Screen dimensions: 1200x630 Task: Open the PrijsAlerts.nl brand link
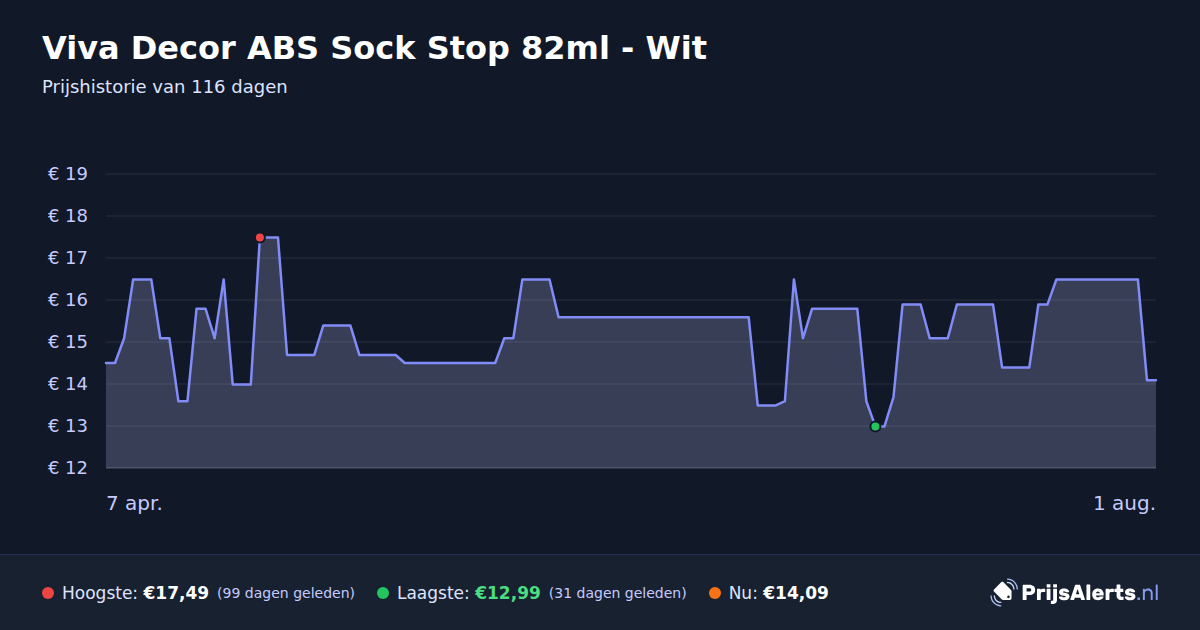tap(1075, 593)
